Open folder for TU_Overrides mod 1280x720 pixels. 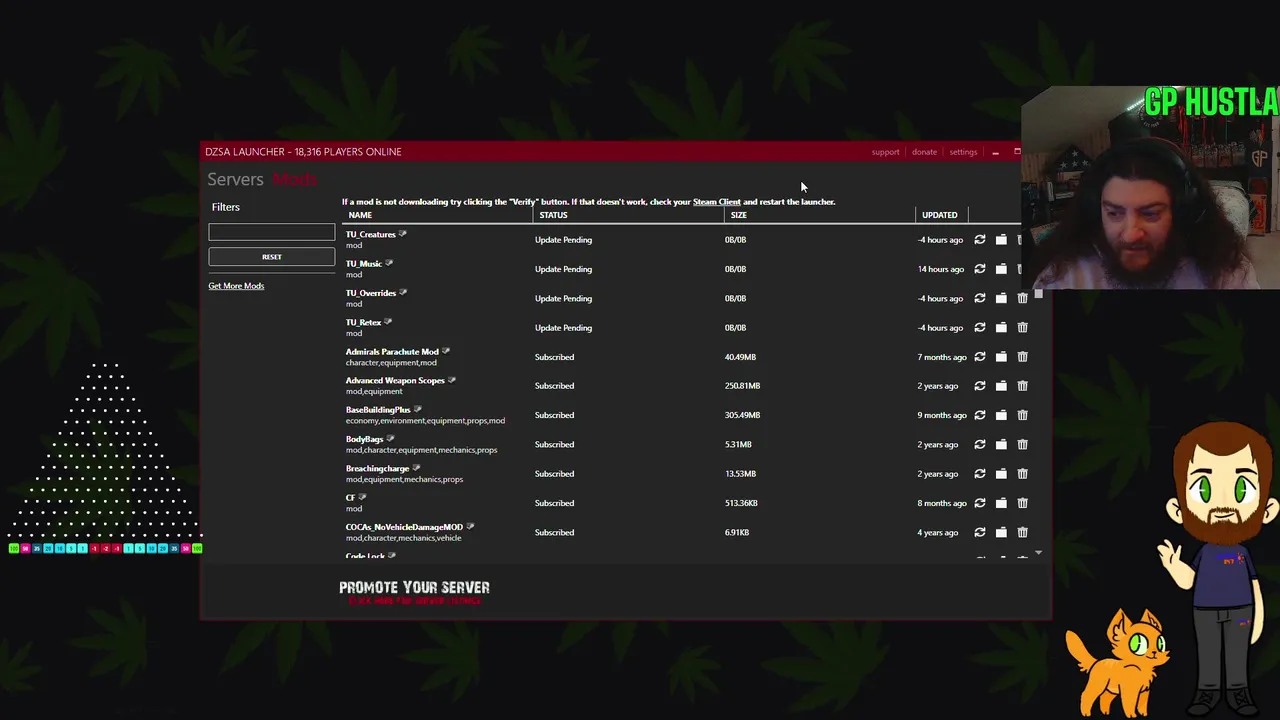coord(1001,298)
